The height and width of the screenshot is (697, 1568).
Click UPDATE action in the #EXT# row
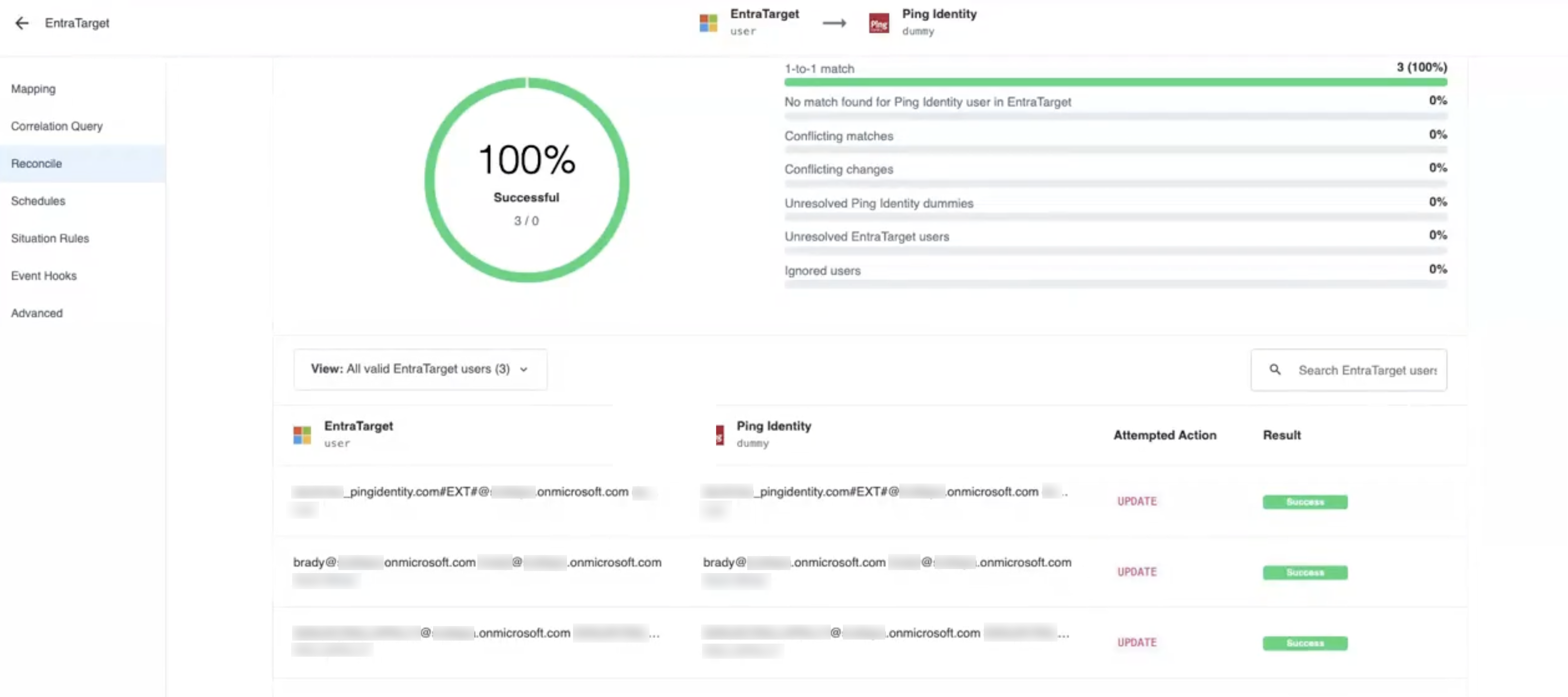coord(1136,501)
